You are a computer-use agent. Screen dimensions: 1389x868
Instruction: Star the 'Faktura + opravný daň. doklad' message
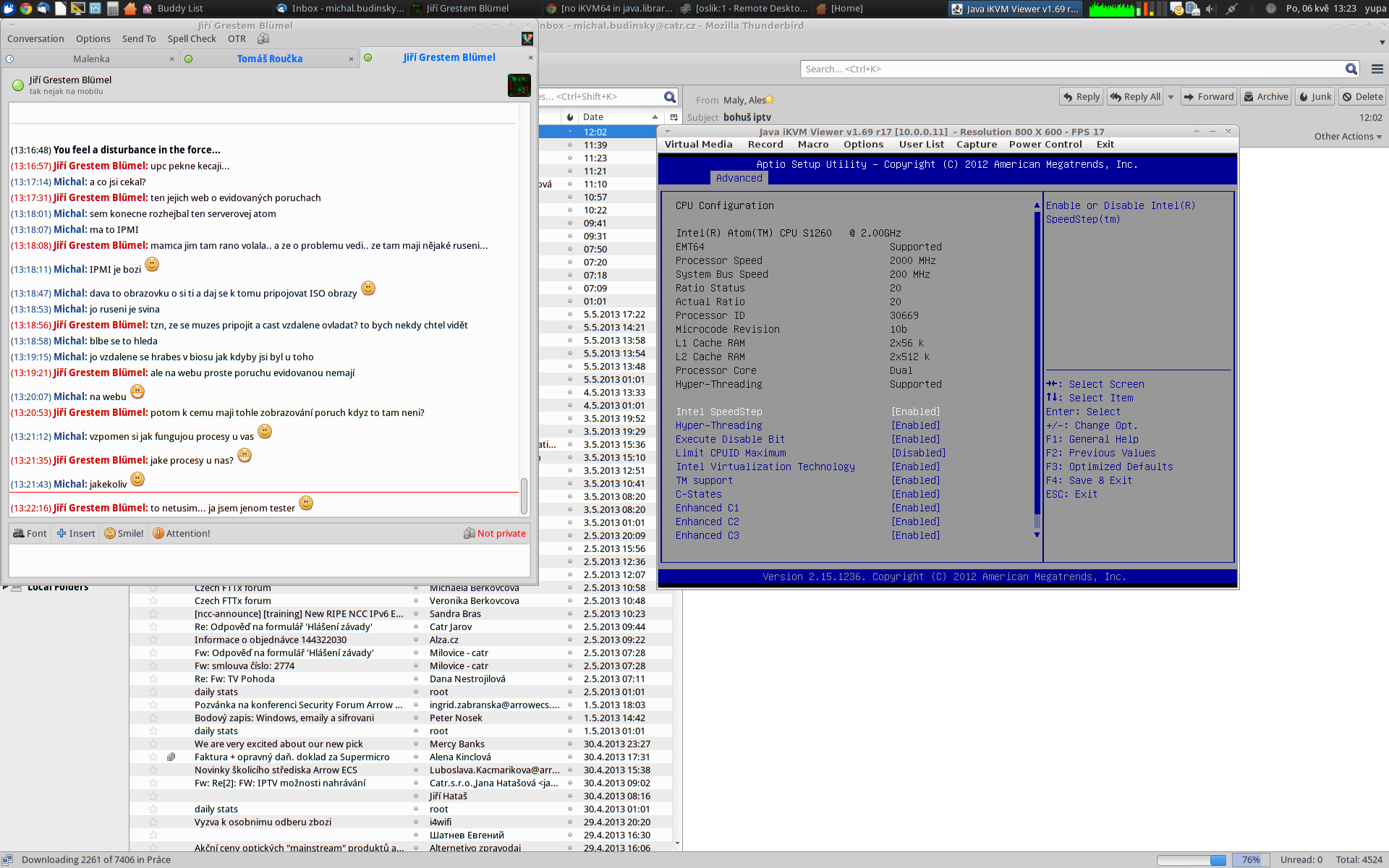tap(153, 757)
